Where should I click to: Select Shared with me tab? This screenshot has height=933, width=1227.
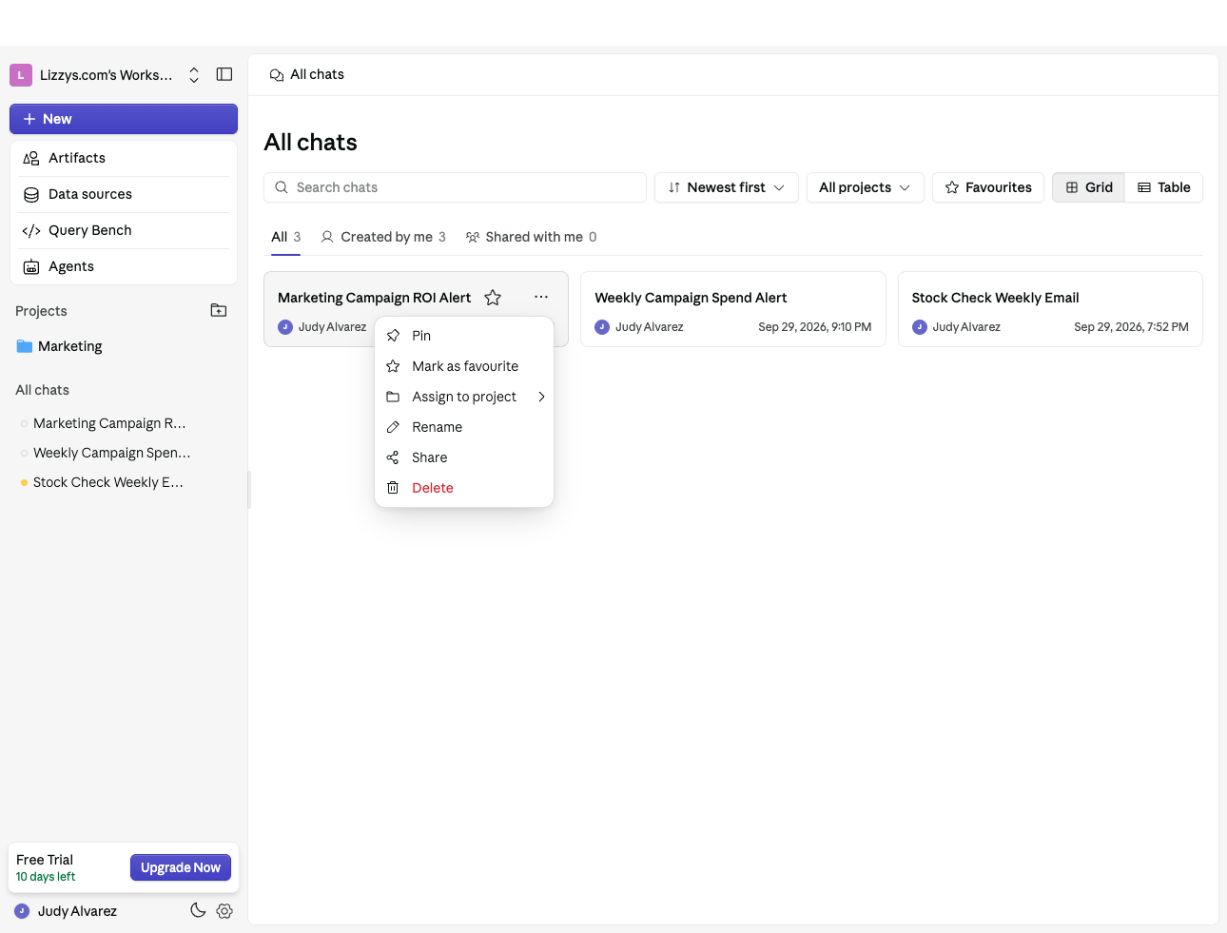pyautogui.click(x=531, y=237)
